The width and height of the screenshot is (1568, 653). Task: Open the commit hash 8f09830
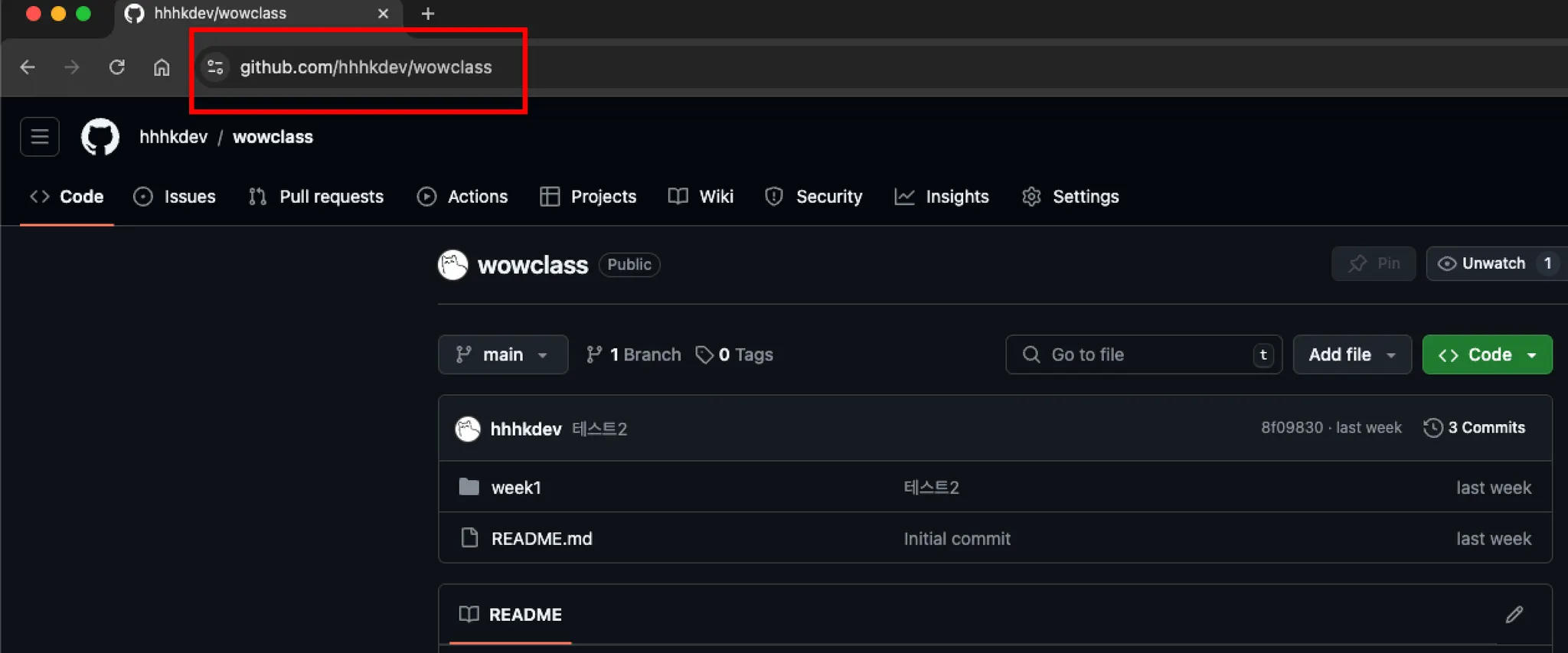pos(1292,428)
